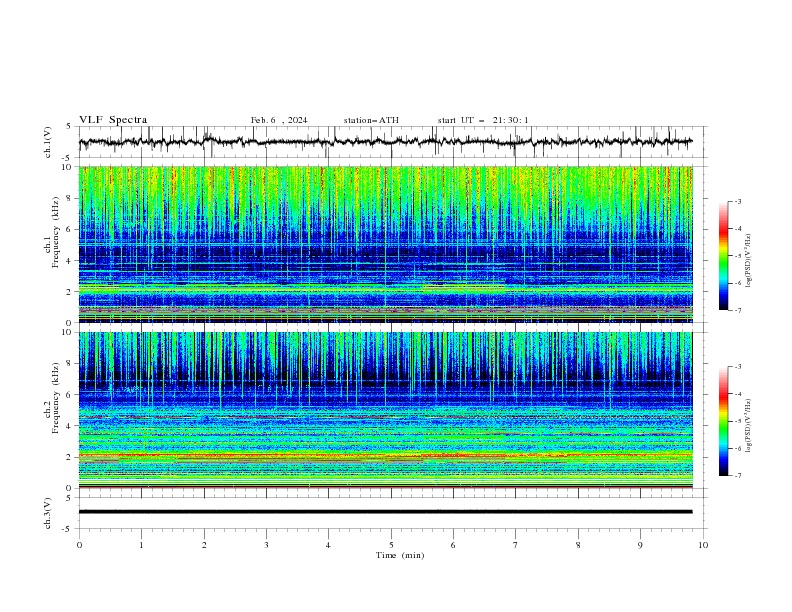Click time axis tick label "5"
The image size is (792, 612).
[391, 545]
